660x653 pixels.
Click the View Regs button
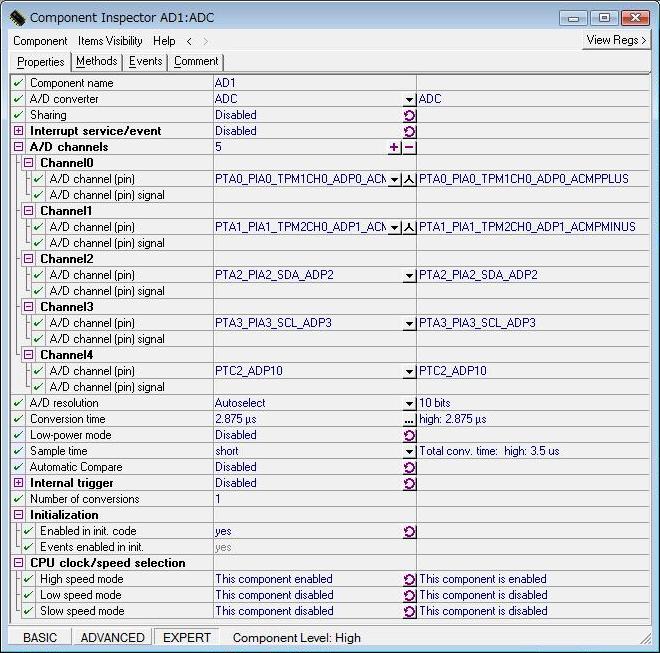[616, 40]
